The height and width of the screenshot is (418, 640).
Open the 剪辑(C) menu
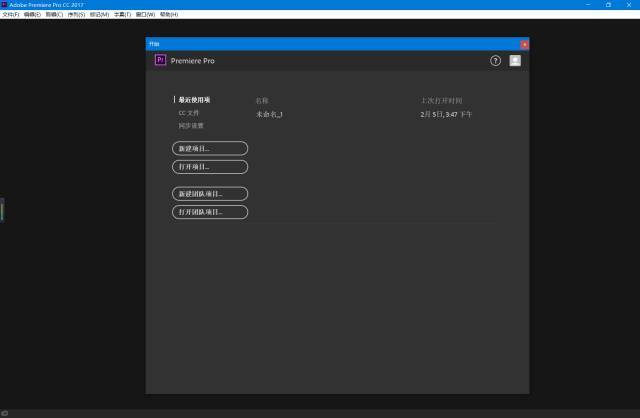point(54,14)
